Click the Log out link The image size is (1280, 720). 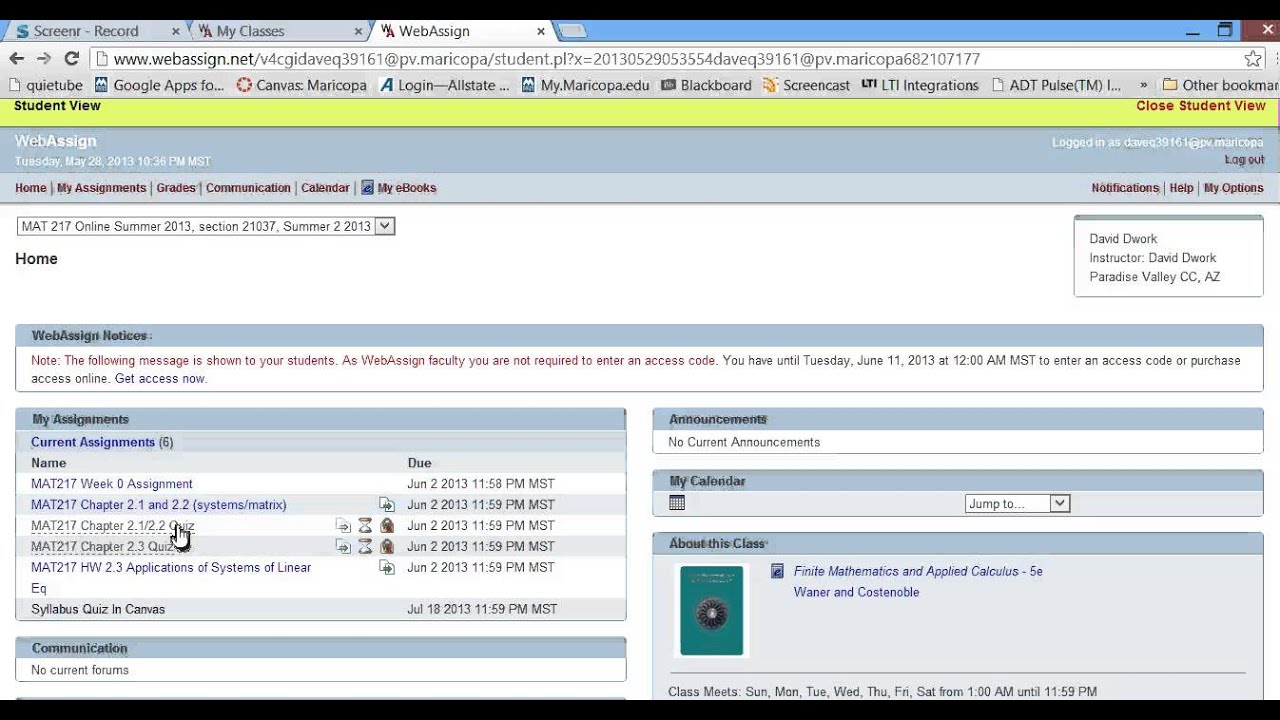coord(1244,160)
